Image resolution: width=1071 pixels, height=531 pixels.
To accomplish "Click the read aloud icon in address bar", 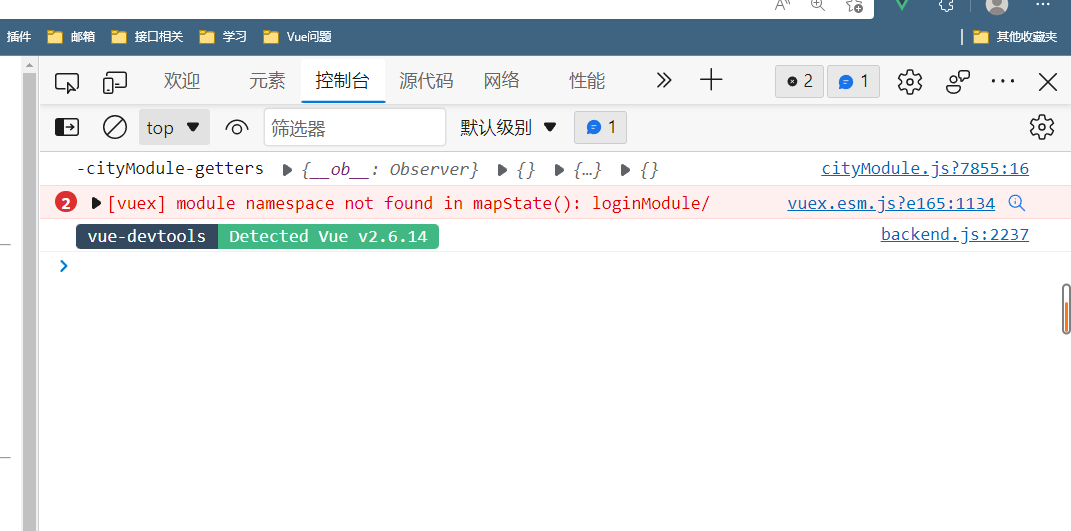I will [x=782, y=5].
